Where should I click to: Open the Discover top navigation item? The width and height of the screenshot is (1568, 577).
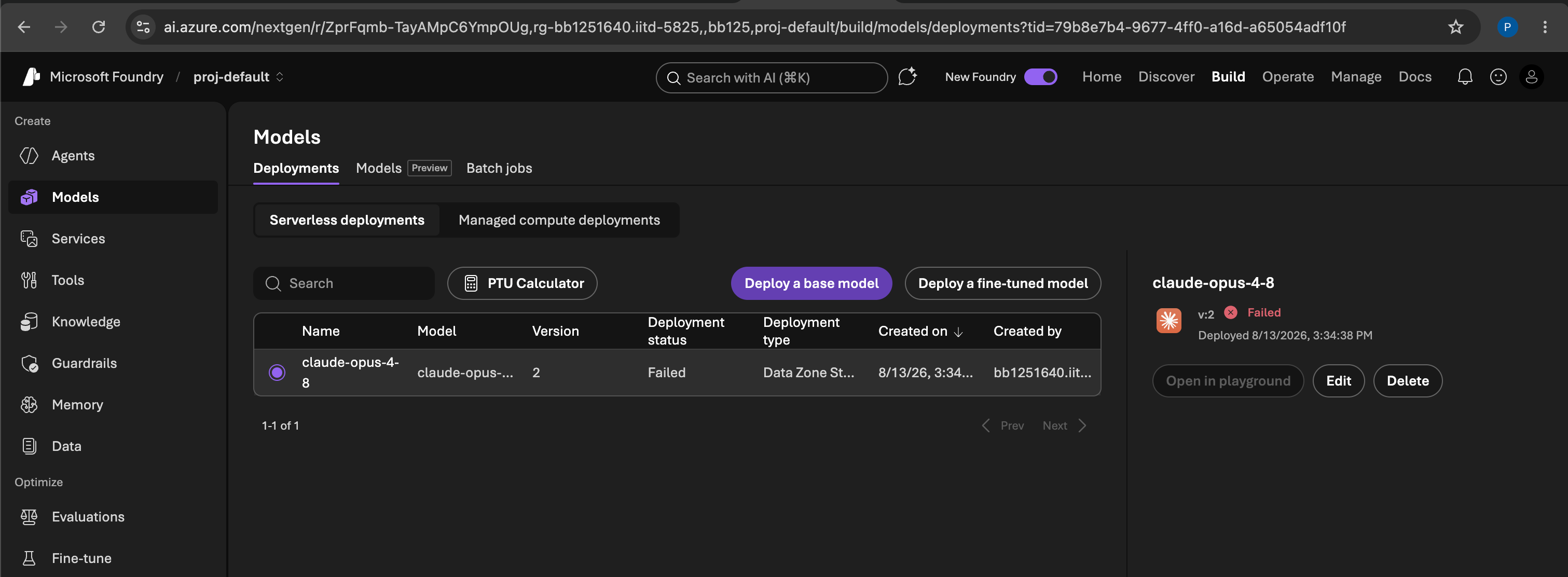click(1166, 77)
